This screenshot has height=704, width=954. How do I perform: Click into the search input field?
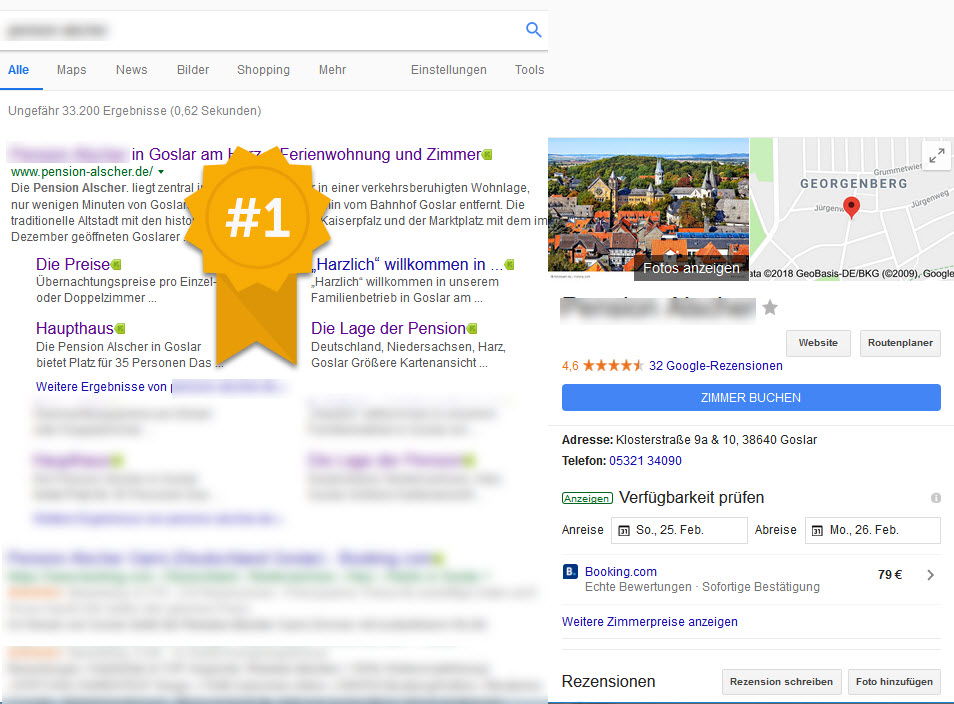pyautogui.click(x=262, y=30)
